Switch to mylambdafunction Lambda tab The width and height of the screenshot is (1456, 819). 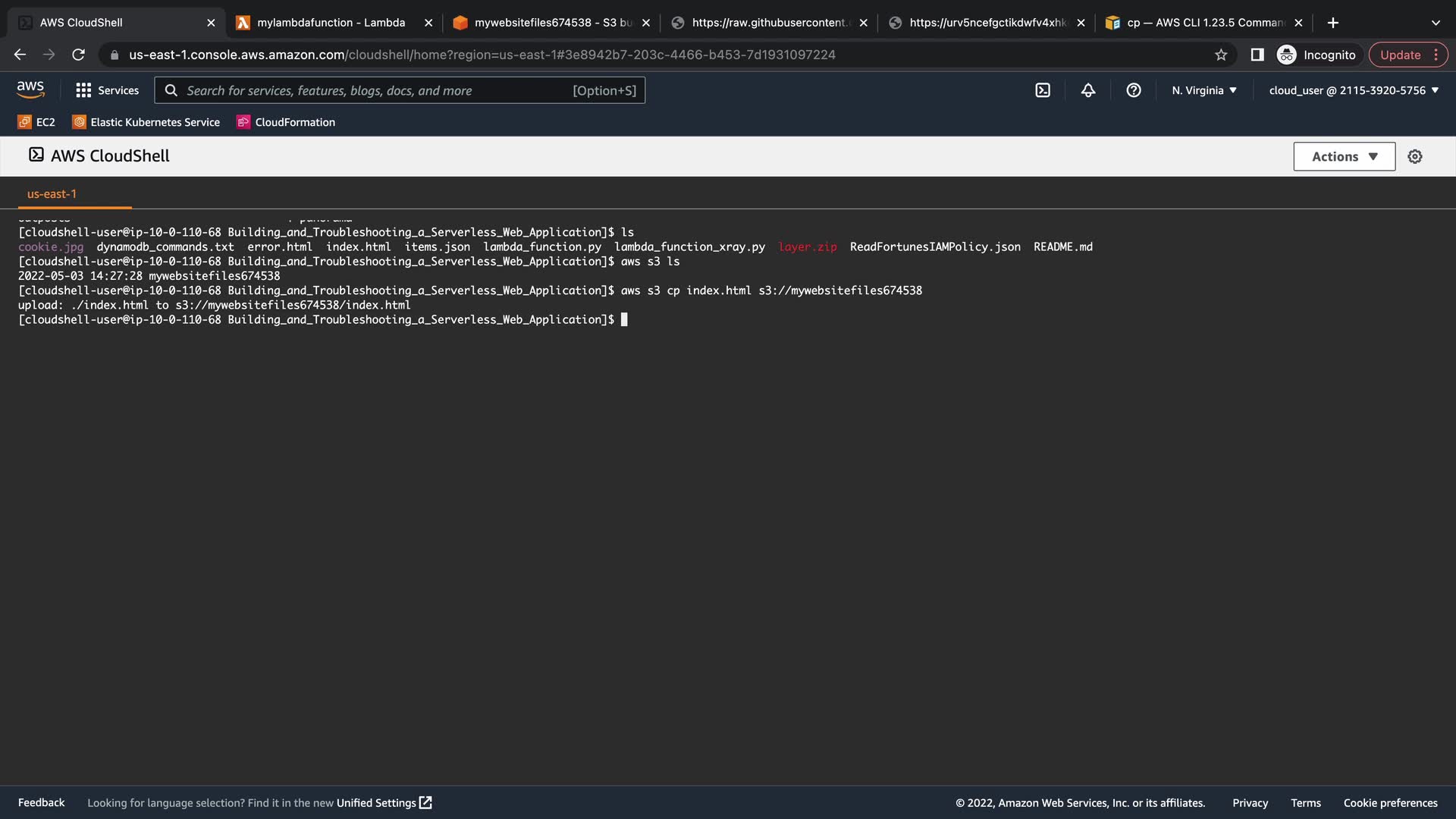pyautogui.click(x=331, y=23)
